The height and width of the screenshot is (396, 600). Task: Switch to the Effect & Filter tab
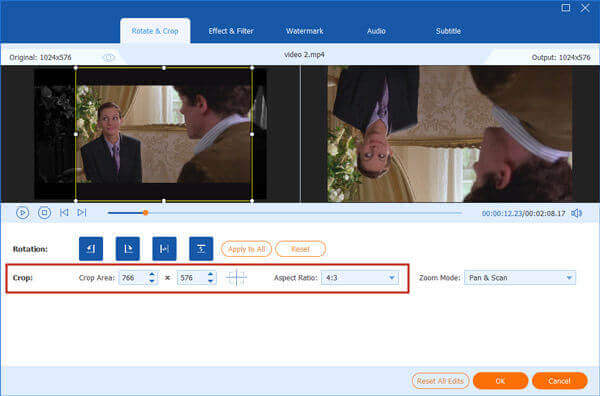pyautogui.click(x=231, y=31)
